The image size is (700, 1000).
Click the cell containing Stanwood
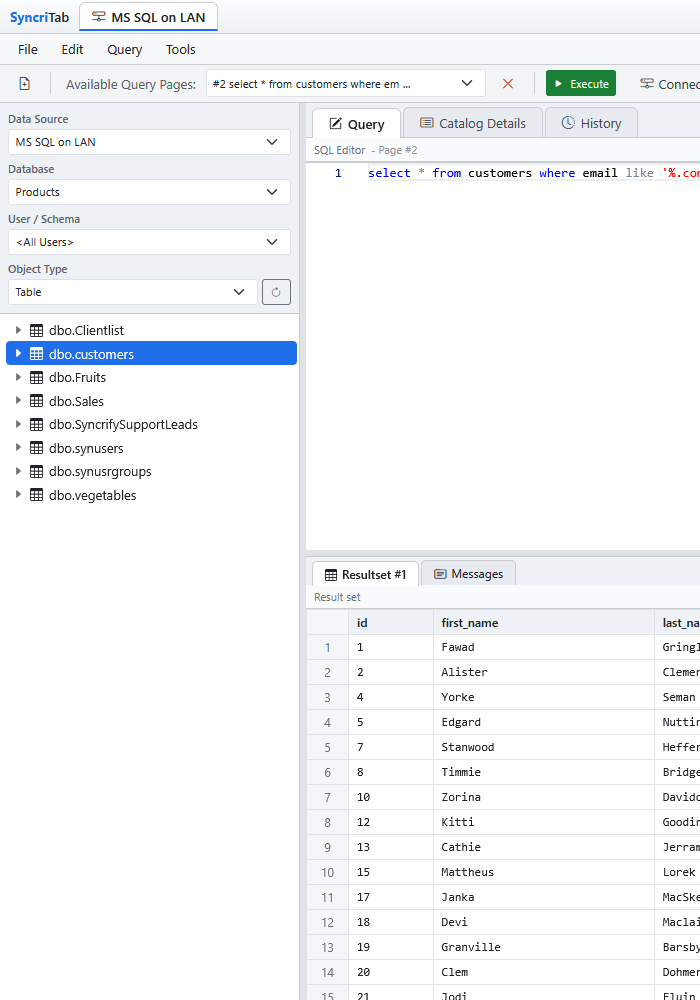544,747
